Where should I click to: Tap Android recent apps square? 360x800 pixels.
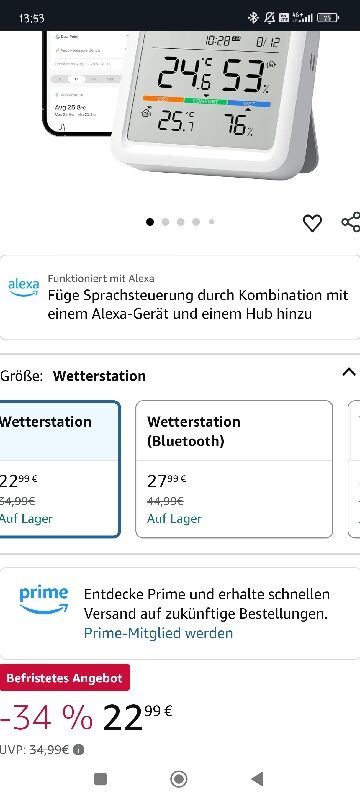100,779
